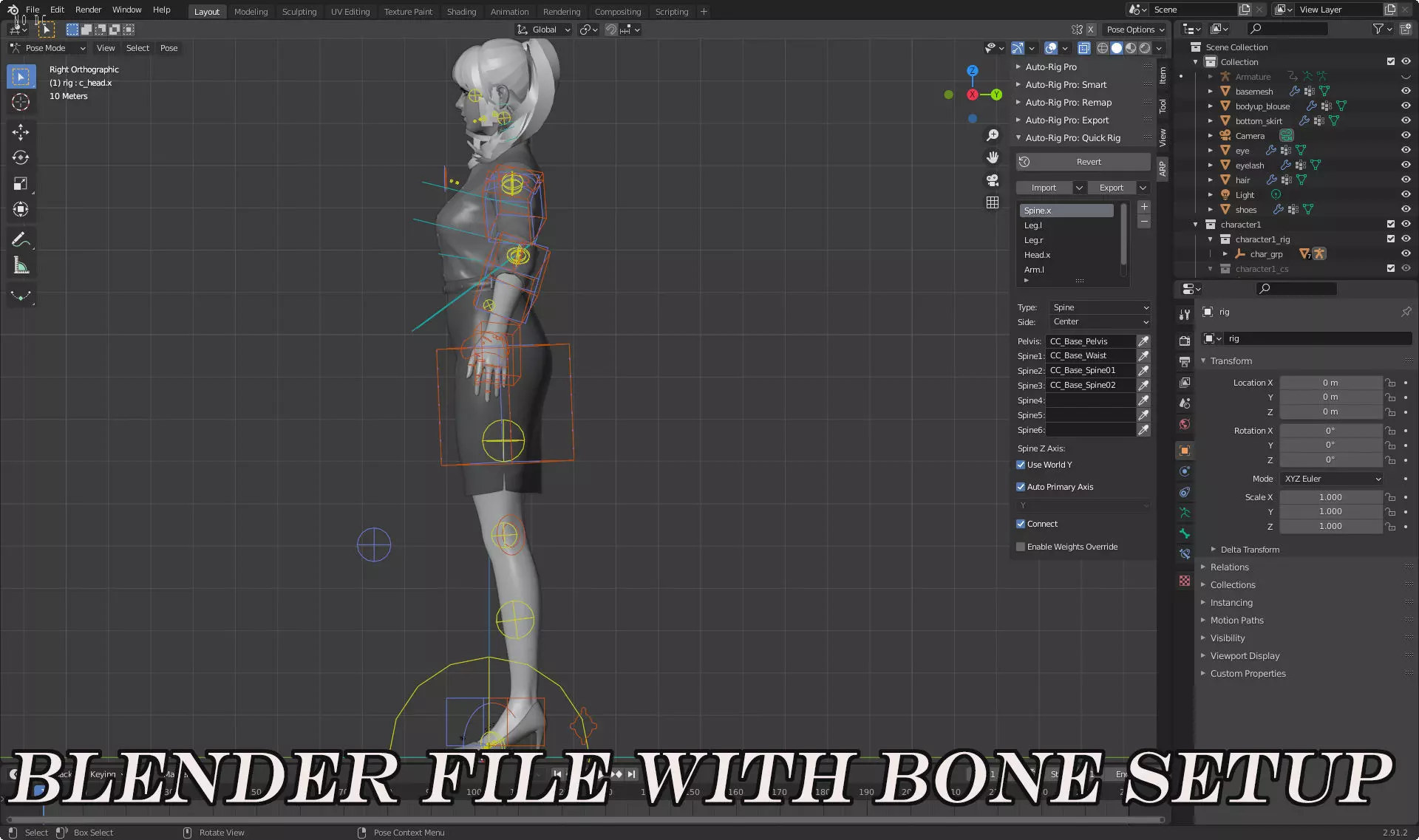Screen dimensions: 1419x840
Task: Open Object properties tab
Action: [x=1185, y=451]
